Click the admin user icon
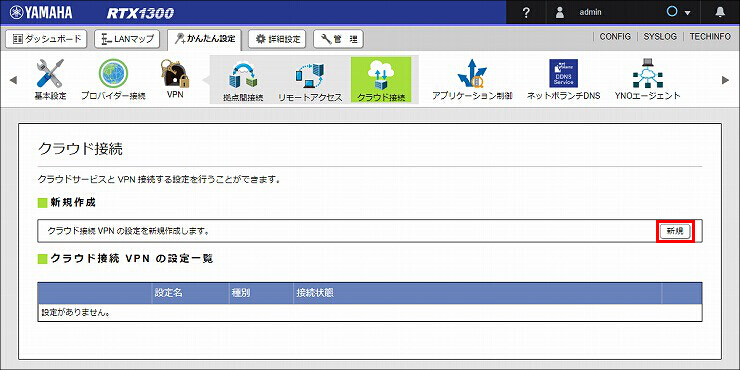The image size is (740, 370). point(560,13)
